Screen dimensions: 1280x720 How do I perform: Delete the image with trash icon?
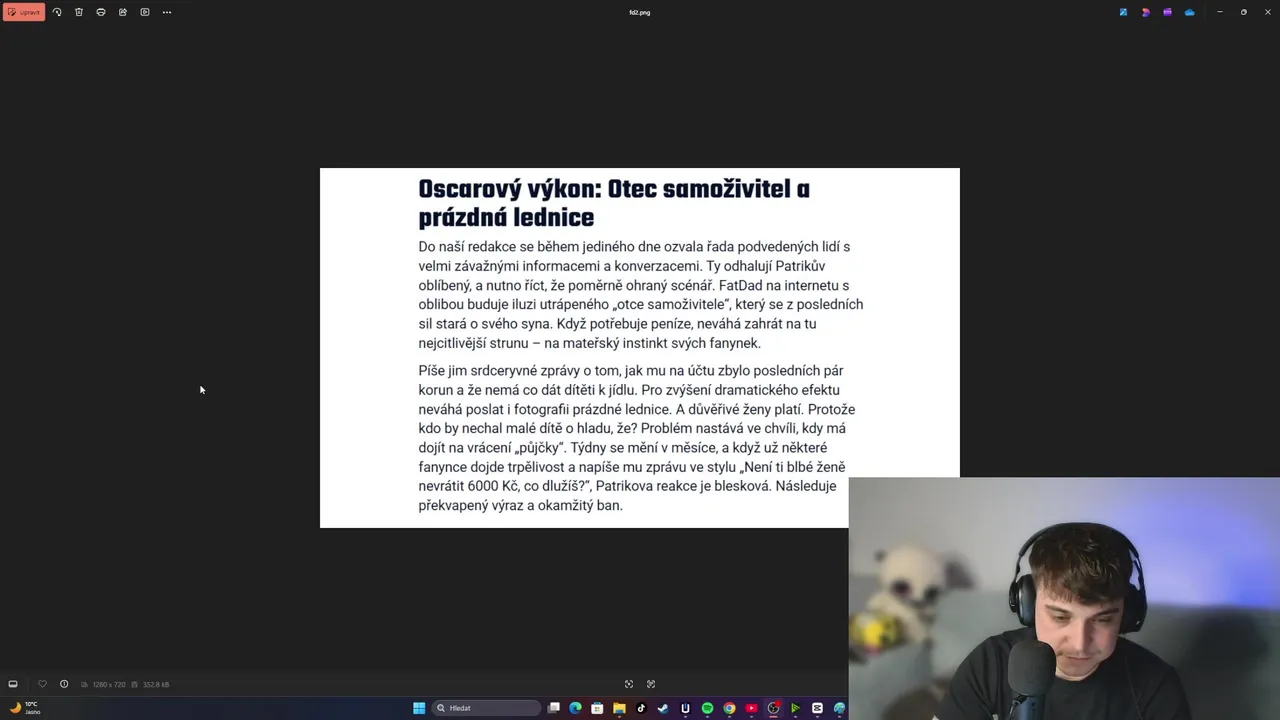pyautogui.click(x=79, y=12)
